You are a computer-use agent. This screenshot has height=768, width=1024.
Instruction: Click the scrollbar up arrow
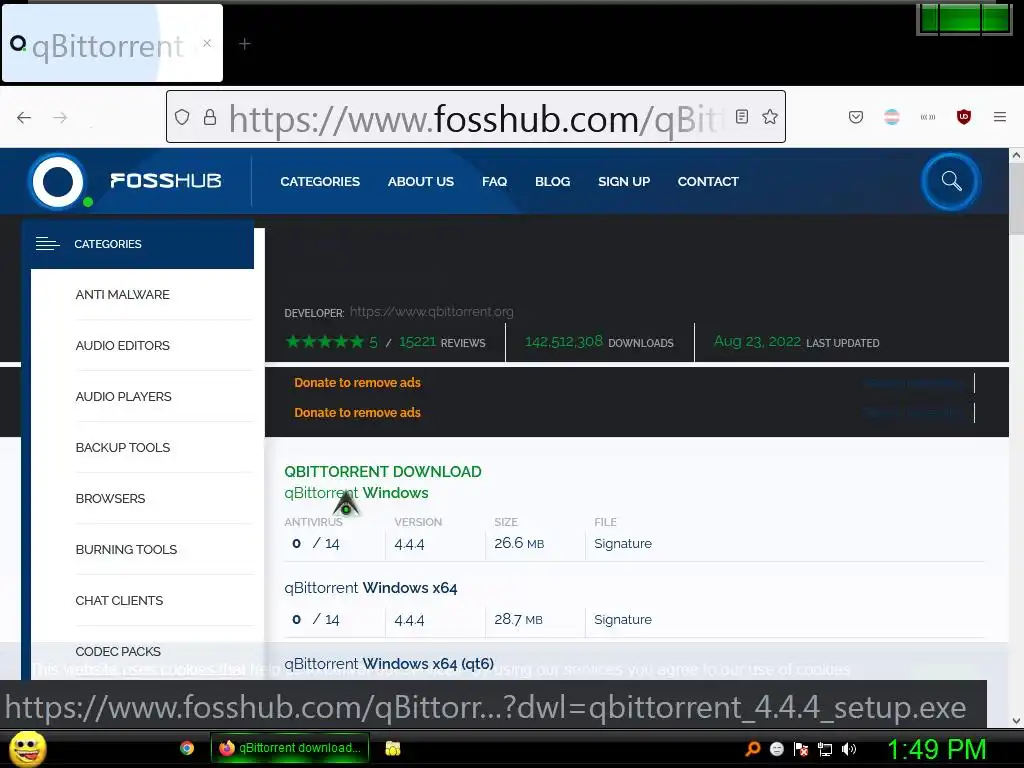point(1016,155)
